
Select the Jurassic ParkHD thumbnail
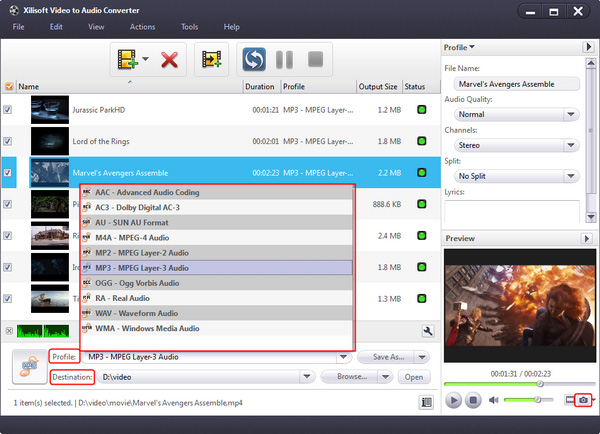(50, 110)
